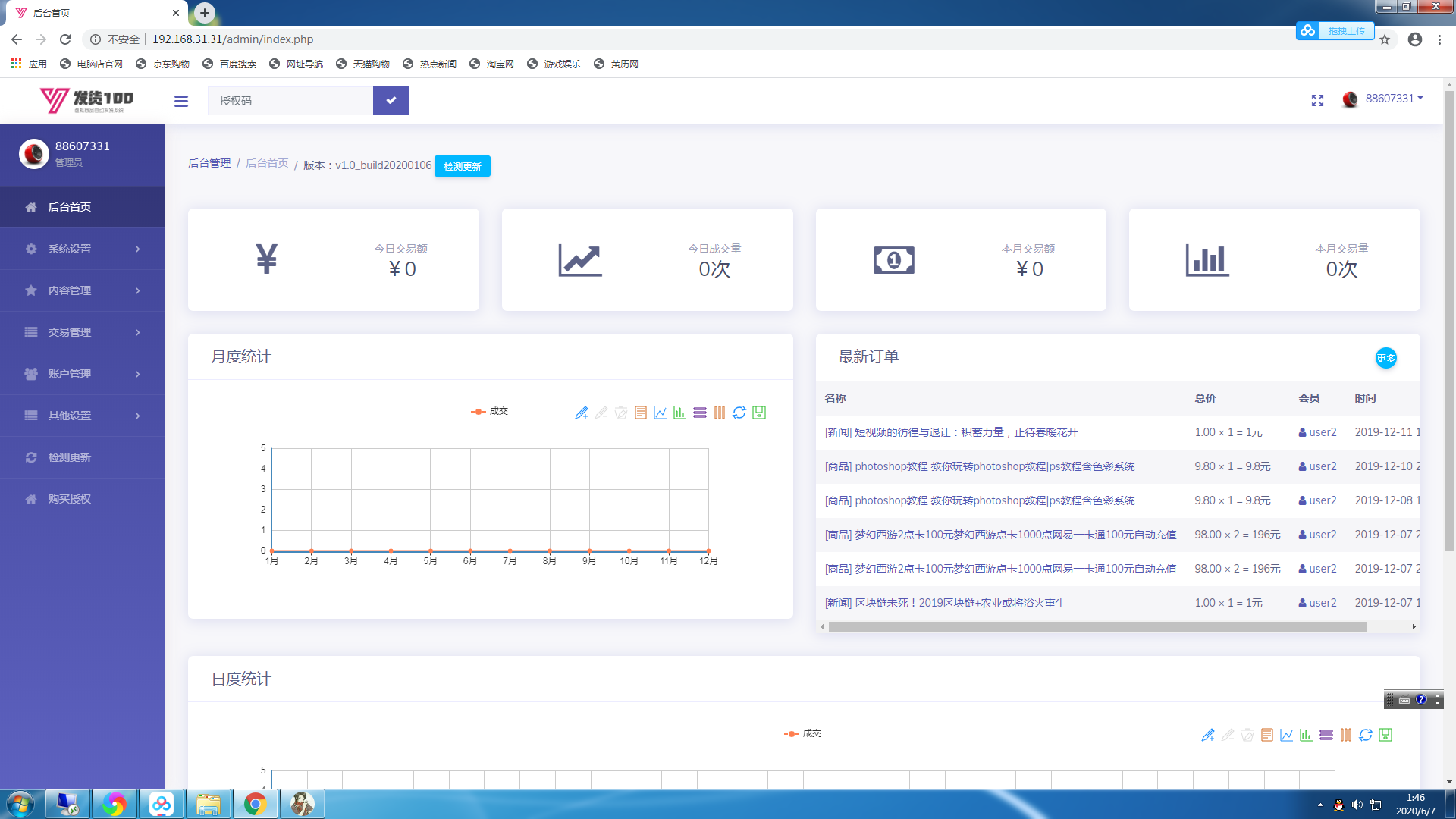Screen dimensions: 1456x819
Task: Click the taskbar volume speaker icon
Action: [1357, 805]
